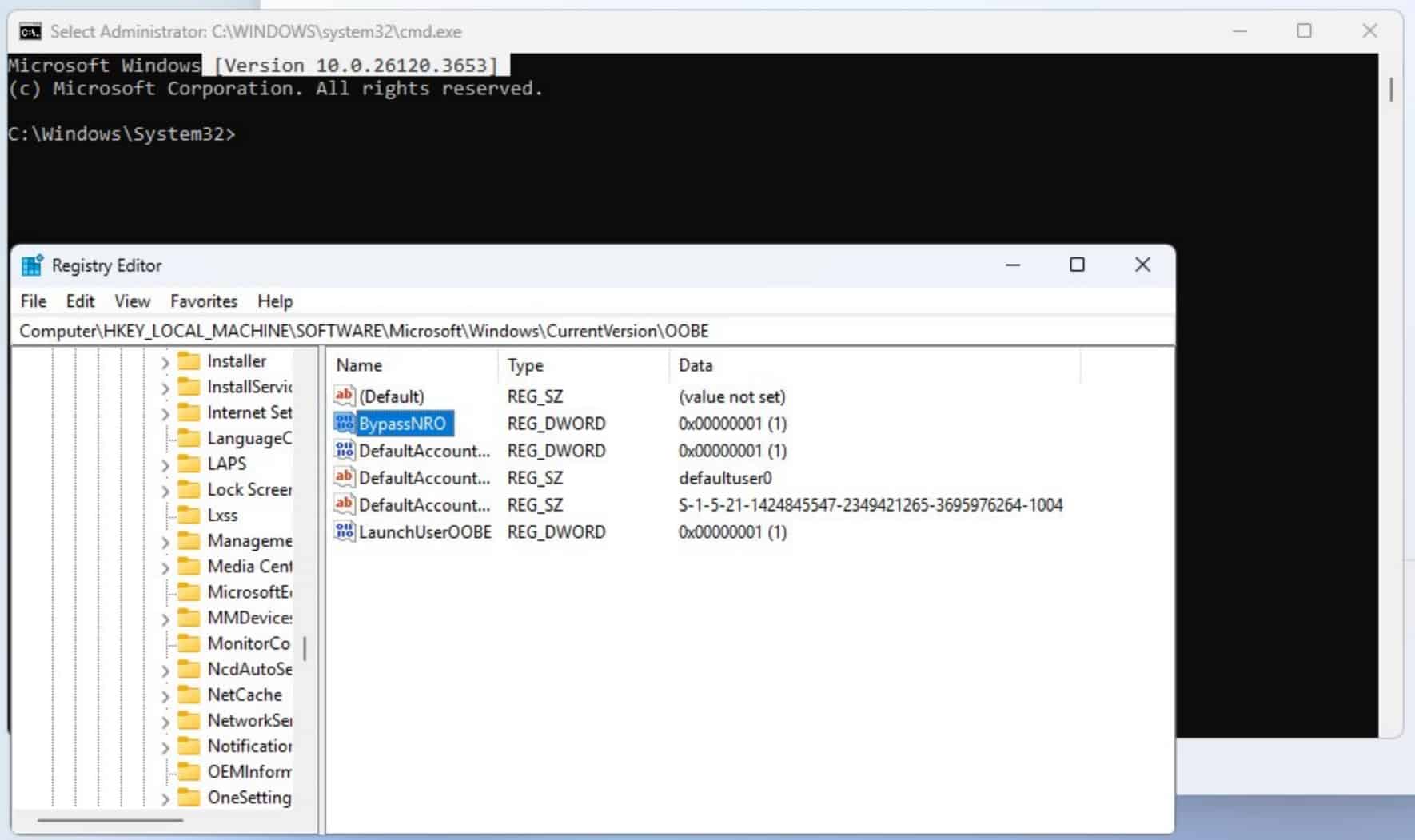Expand the NetCache key
Image resolution: width=1415 pixels, height=840 pixels.
tap(165, 695)
